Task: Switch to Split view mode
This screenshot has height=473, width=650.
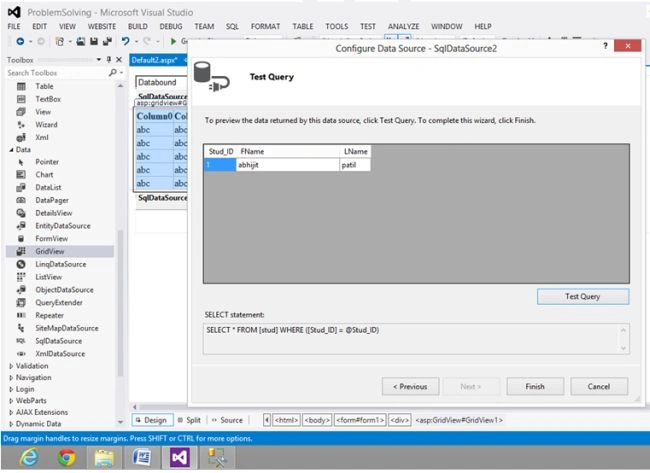Action: pyautogui.click(x=189, y=420)
